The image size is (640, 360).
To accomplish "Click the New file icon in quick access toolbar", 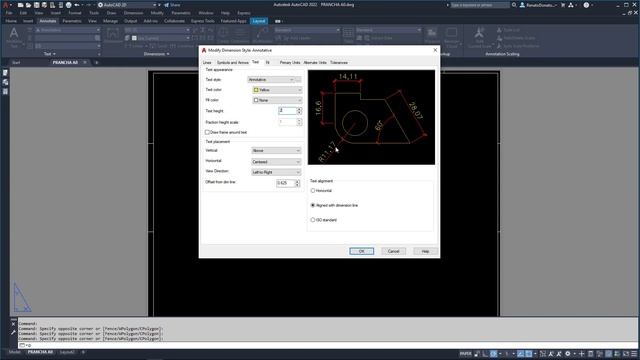I will point(20,5).
